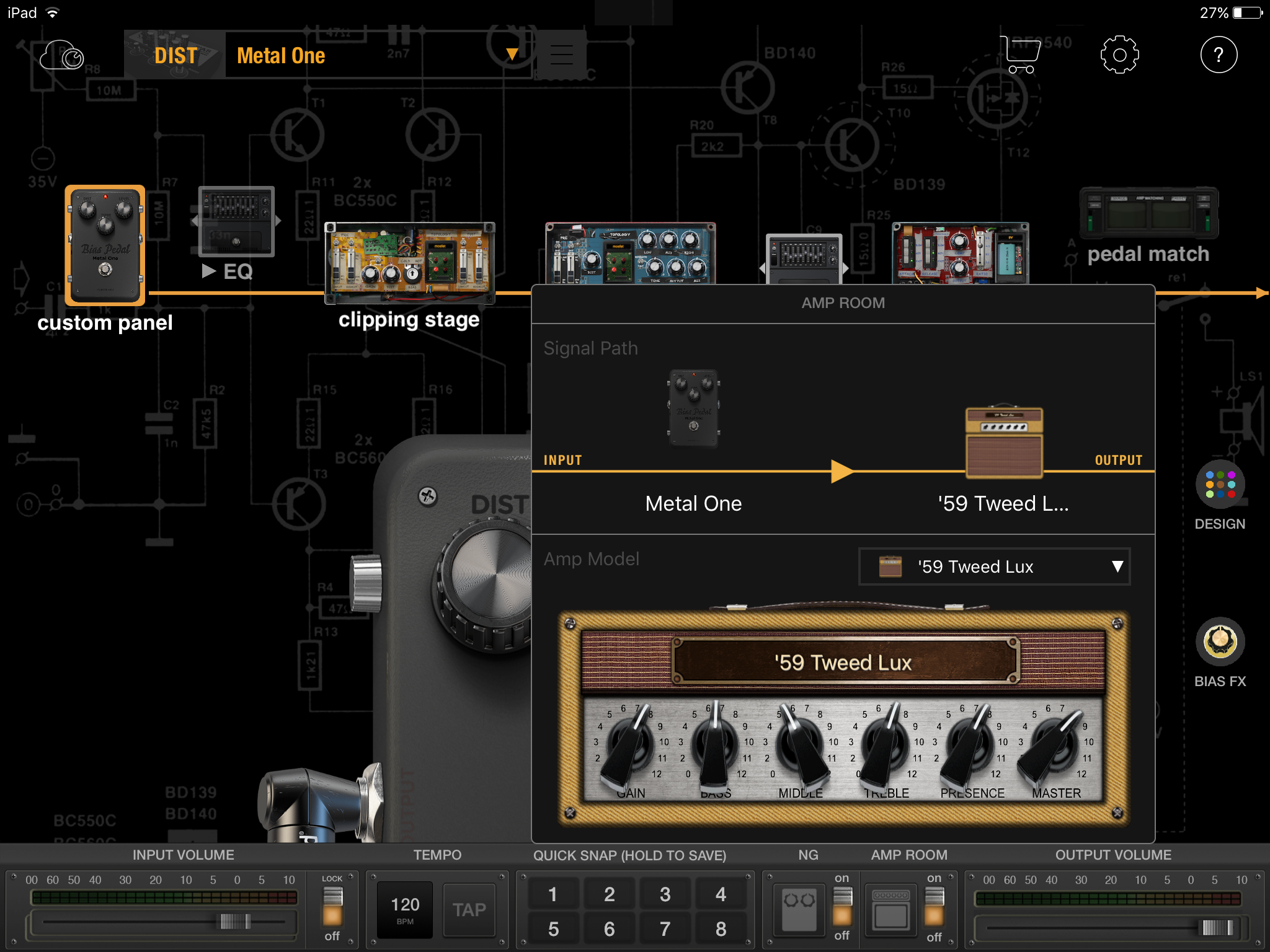Expand the Metal One preset dropdown
The width and height of the screenshot is (1270, 952).
[x=512, y=55]
